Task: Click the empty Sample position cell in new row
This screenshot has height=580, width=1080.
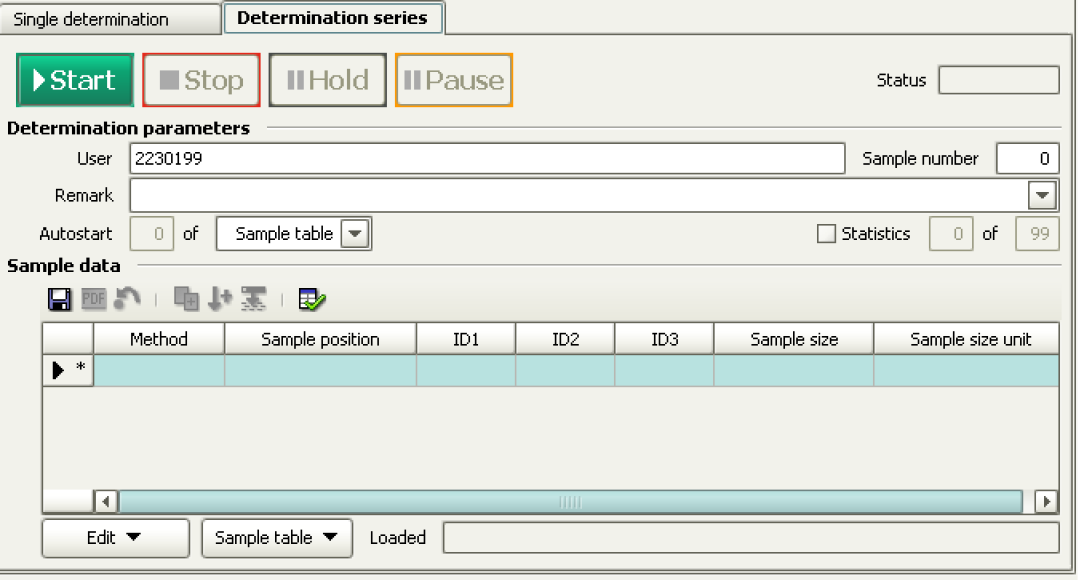Action: point(320,371)
